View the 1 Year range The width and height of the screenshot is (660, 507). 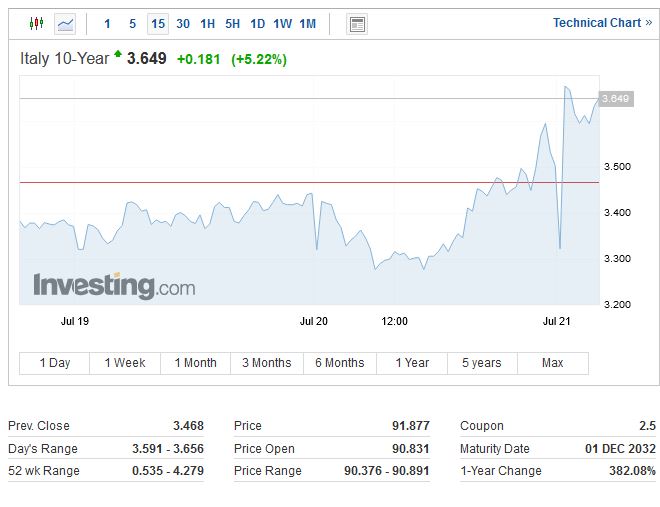(411, 363)
